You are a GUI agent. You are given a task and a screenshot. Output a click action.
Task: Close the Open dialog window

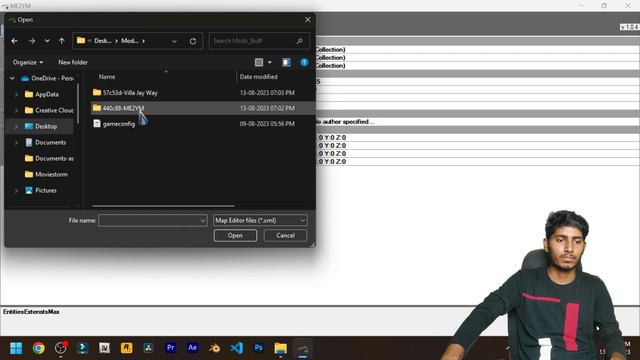point(307,20)
